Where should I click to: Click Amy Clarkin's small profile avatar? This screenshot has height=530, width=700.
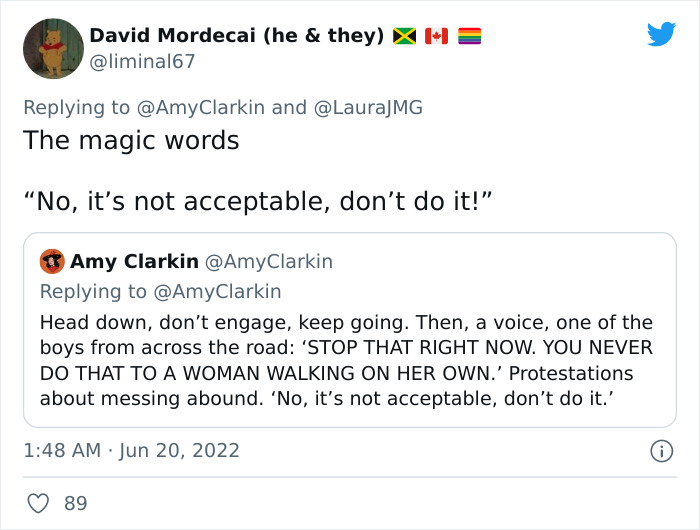[x=52, y=262]
